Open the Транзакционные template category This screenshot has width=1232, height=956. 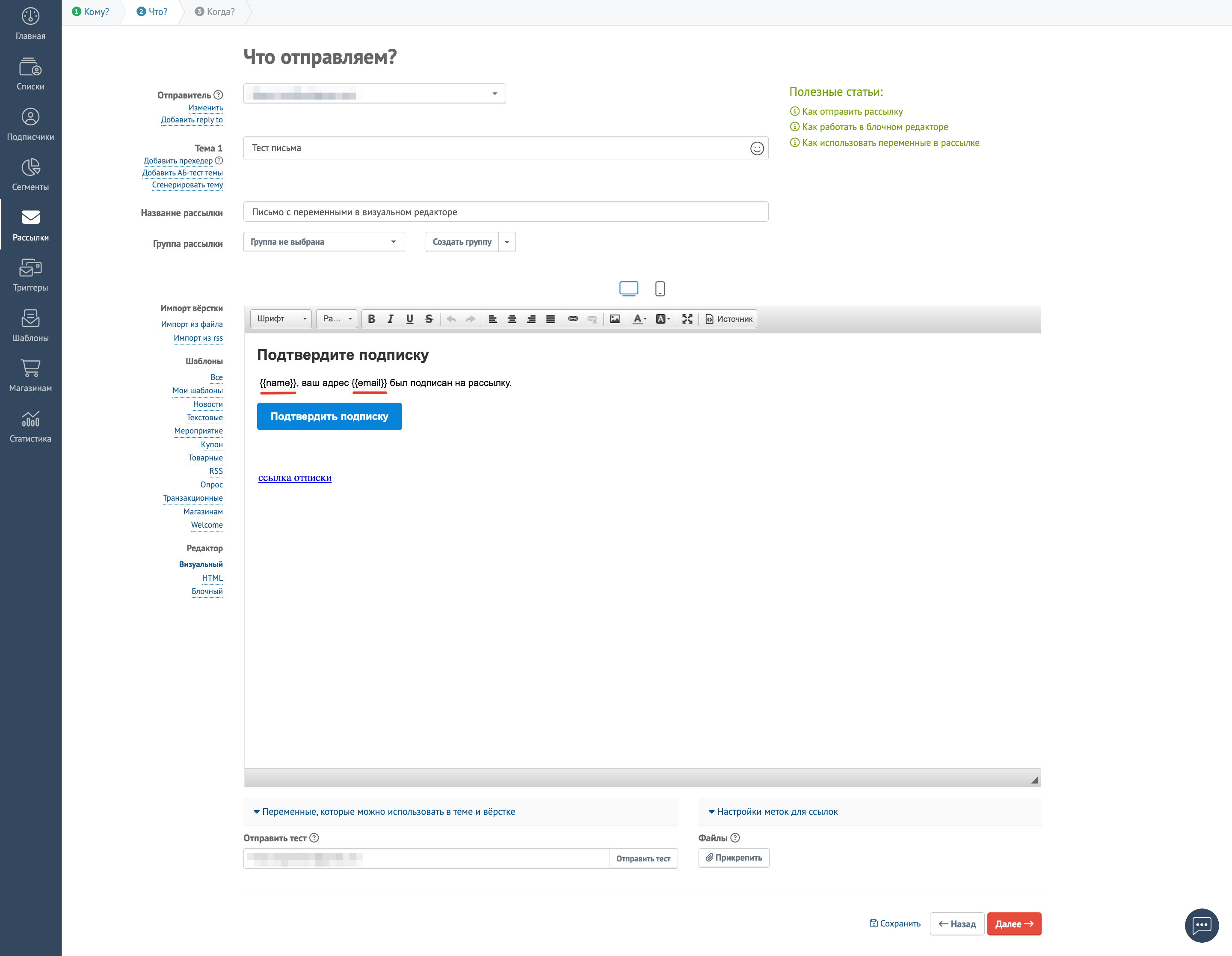click(193, 498)
